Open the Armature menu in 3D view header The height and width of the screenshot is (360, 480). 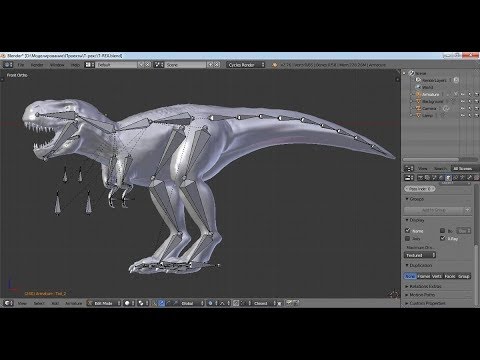click(73, 303)
